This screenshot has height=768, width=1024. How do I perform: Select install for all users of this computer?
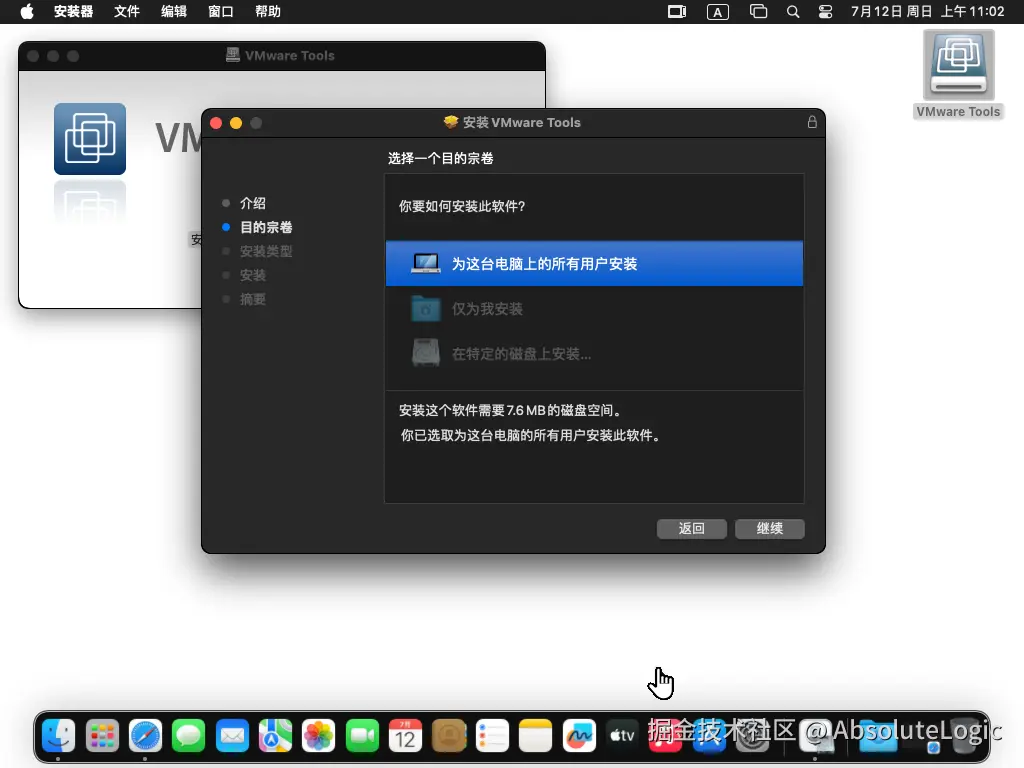point(594,264)
